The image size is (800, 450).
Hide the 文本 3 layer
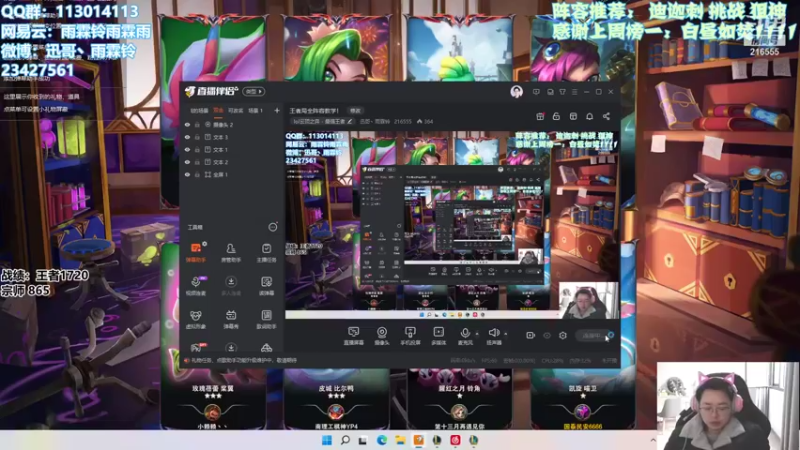187,137
